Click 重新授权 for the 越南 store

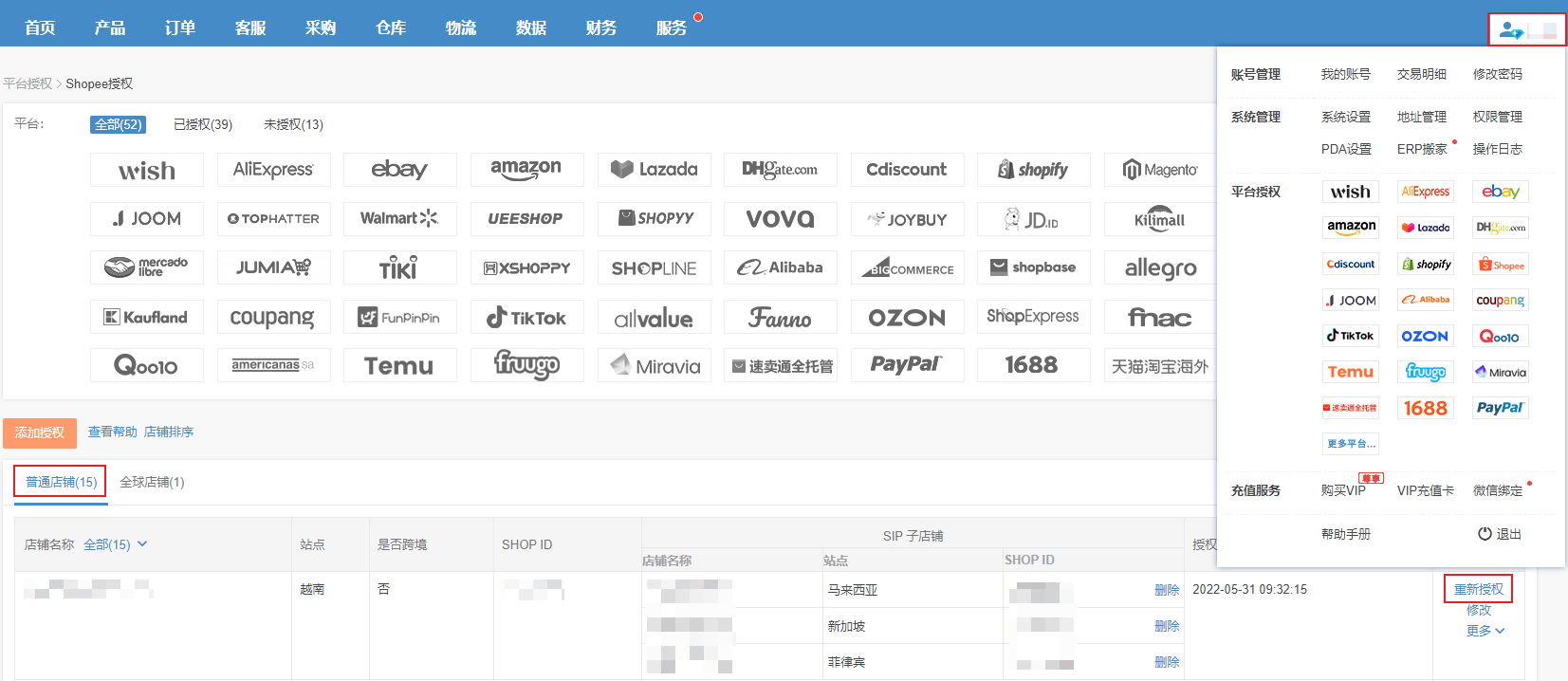1479,589
